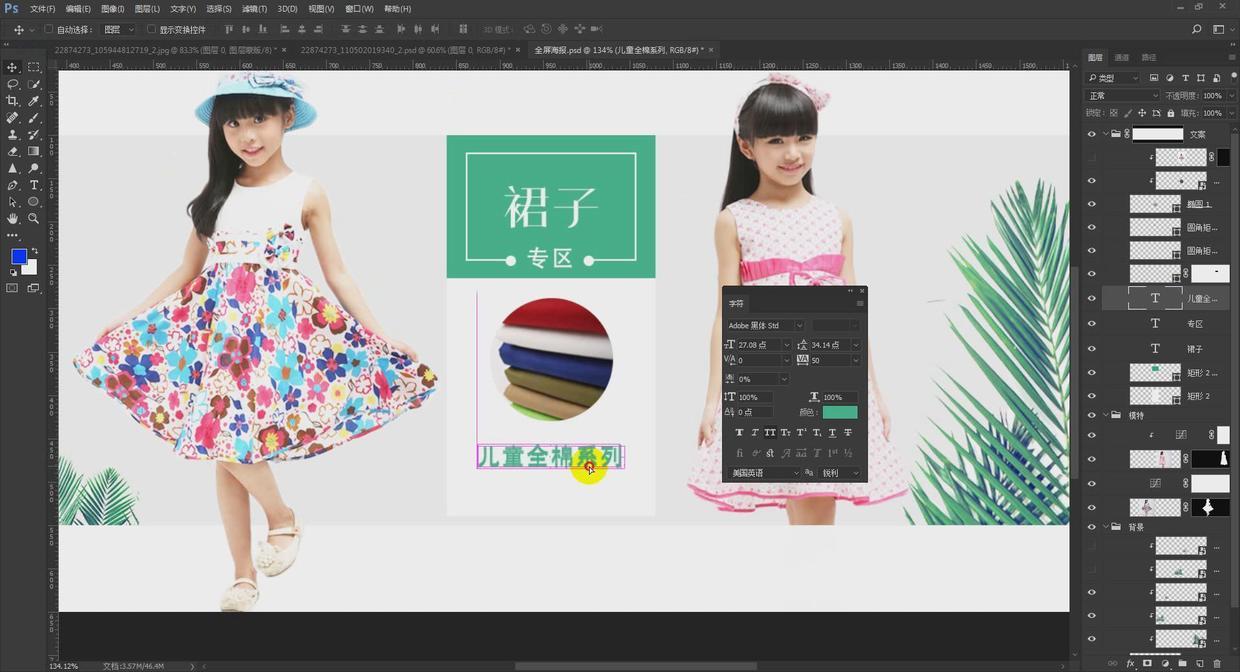Hide the 专区 text layer
This screenshot has width=1240, height=672.
click(1091, 324)
